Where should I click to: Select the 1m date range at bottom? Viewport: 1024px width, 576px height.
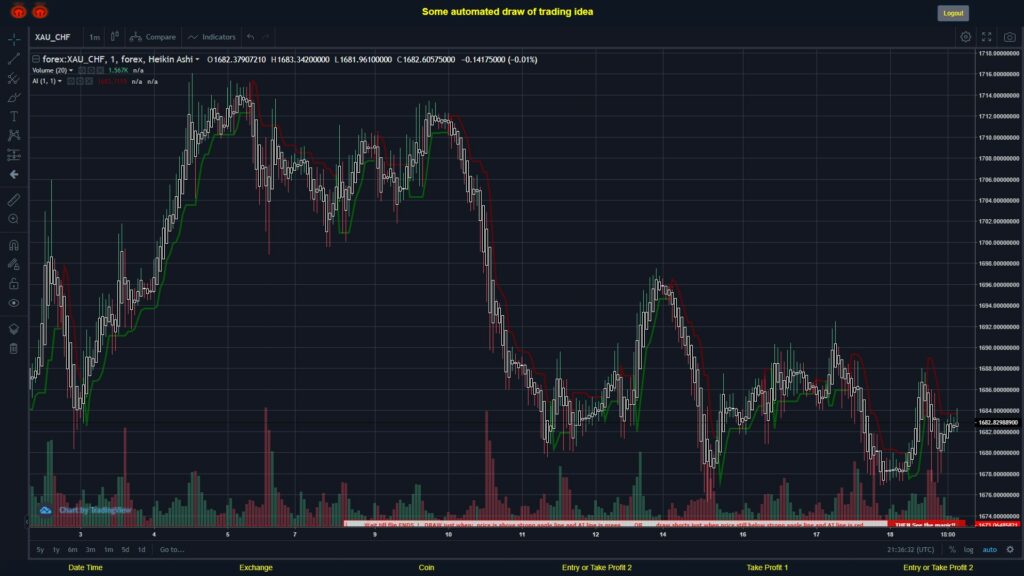coord(108,550)
